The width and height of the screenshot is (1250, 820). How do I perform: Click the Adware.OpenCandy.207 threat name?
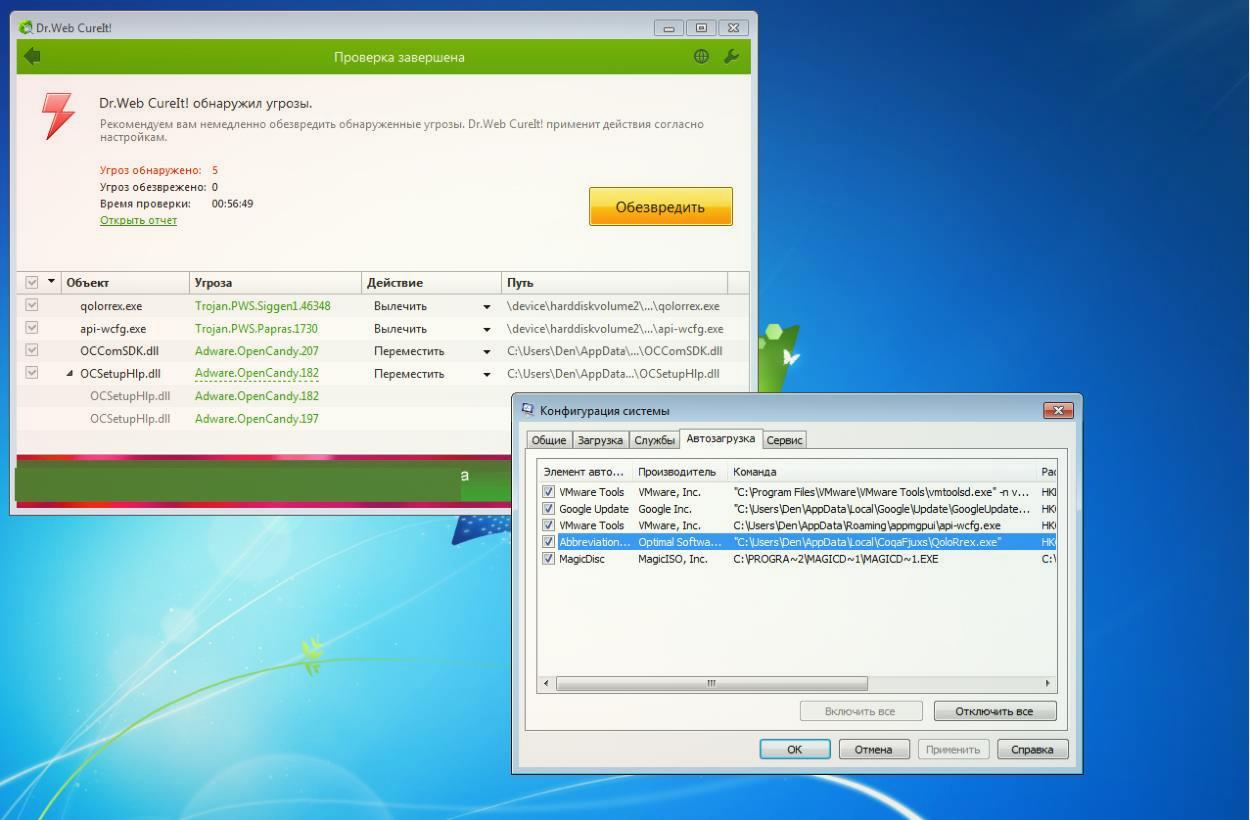(x=256, y=351)
